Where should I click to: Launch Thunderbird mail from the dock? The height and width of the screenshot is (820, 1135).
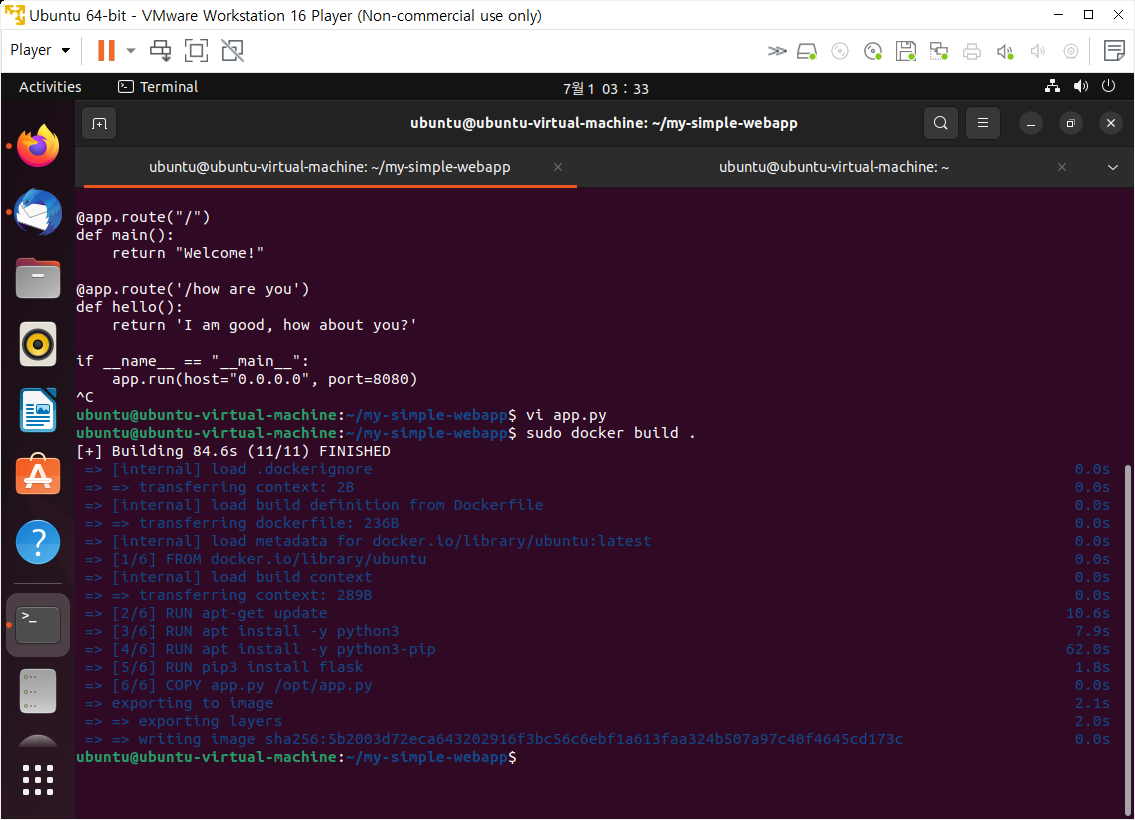pyautogui.click(x=38, y=211)
